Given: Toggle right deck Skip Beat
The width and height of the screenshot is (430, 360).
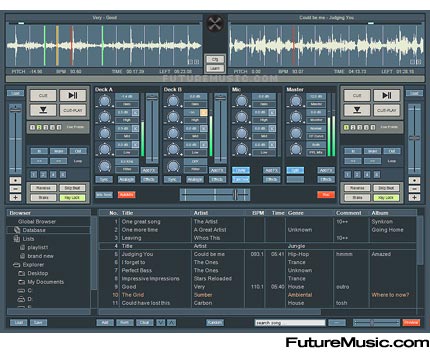Looking at the screenshot, I should coord(386,188).
